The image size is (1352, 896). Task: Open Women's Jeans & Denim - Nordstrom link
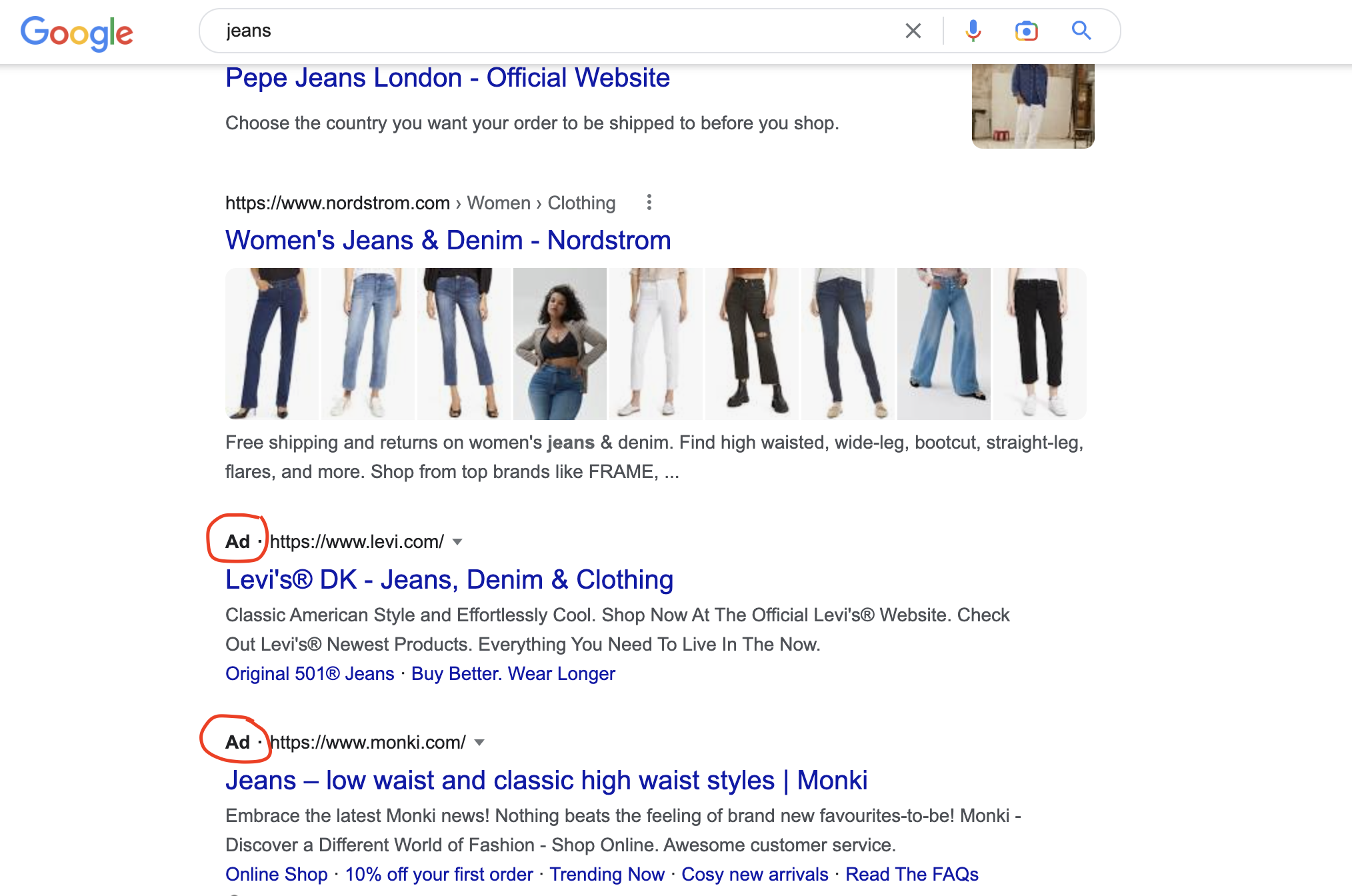tap(448, 240)
